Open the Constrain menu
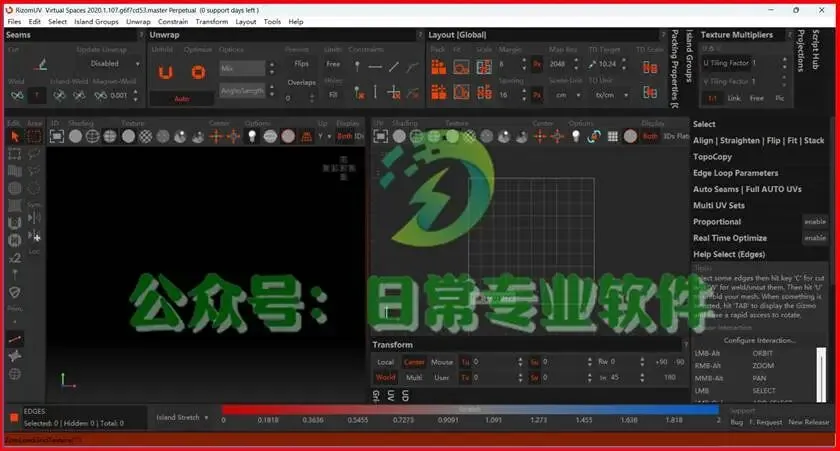Screen dimensions: 840x451 click(172, 22)
